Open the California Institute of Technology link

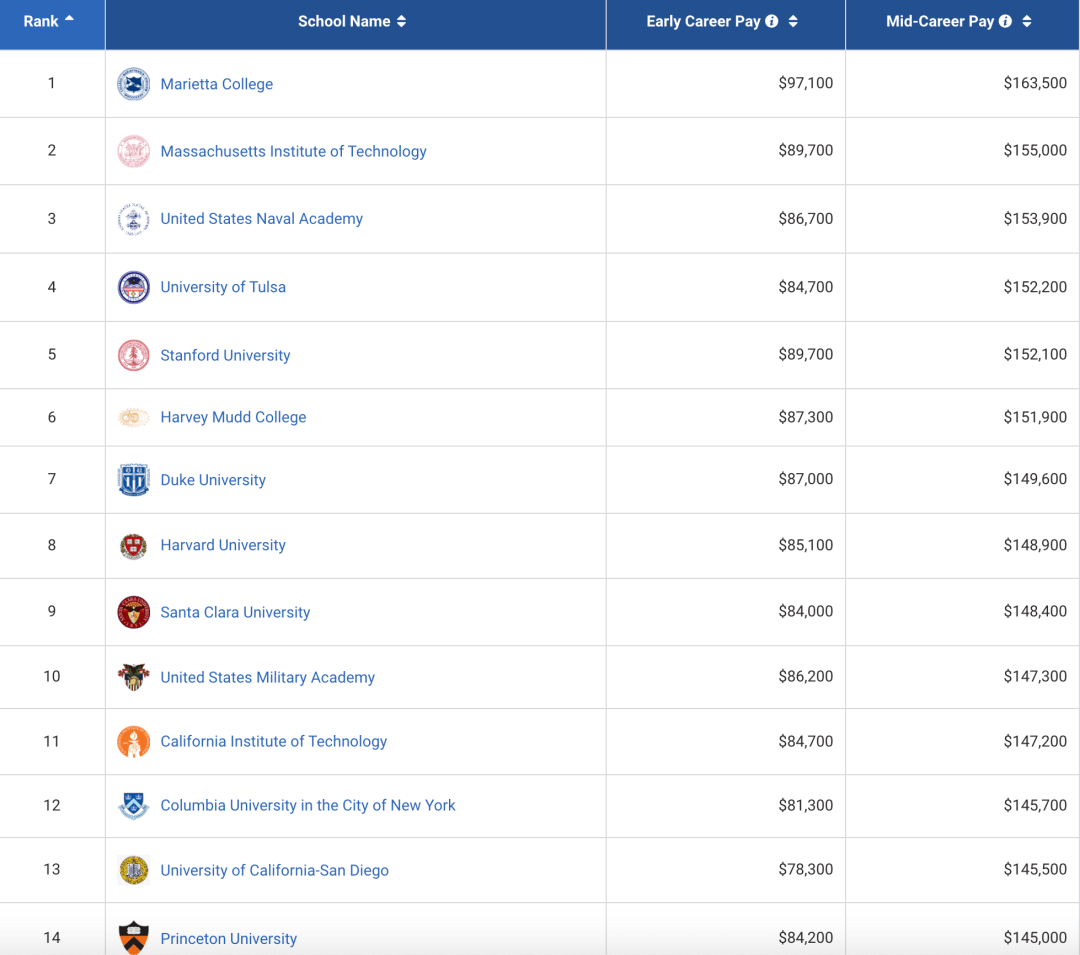point(273,742)
